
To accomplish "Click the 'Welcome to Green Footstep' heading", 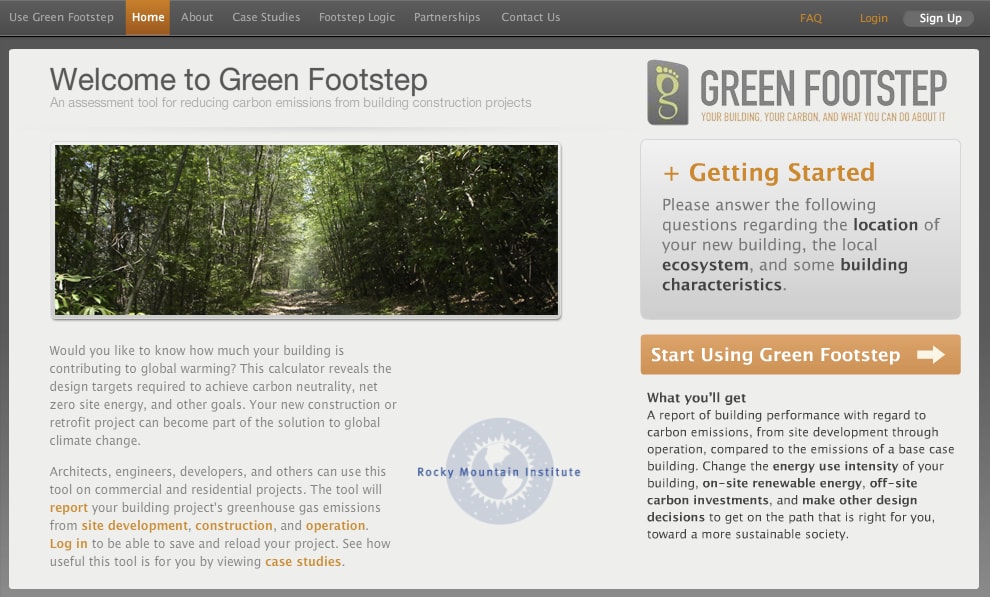I will click(239, 80).
